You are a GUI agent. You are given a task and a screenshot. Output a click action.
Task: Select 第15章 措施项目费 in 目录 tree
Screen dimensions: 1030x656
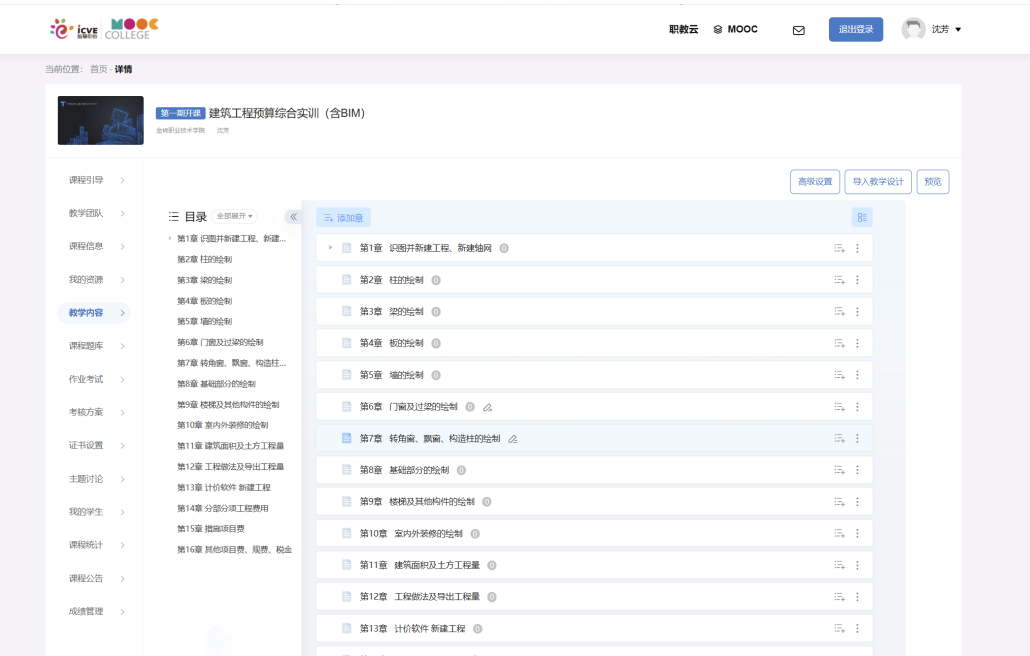click(210, 529)
